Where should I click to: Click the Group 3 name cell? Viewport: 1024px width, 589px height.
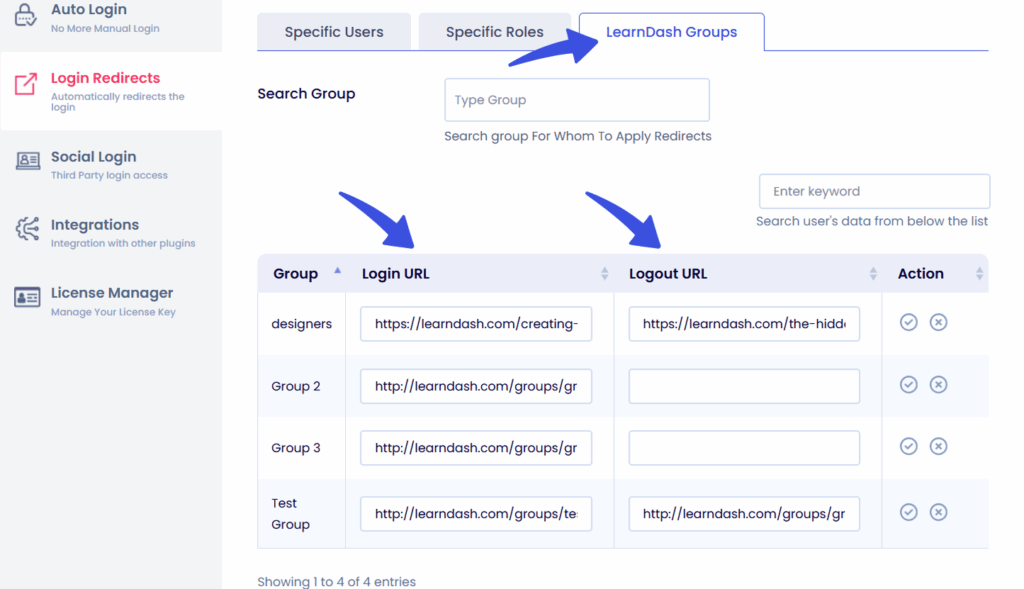coord(302,448)
